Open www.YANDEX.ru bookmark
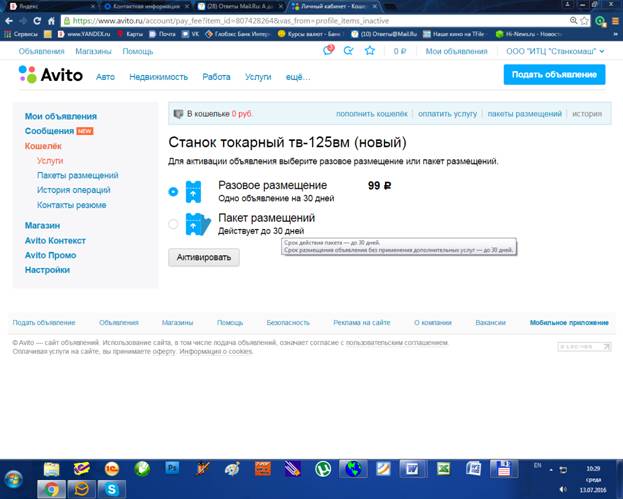The width and height of the screenshot is (623, 499). tap(84, 34)
